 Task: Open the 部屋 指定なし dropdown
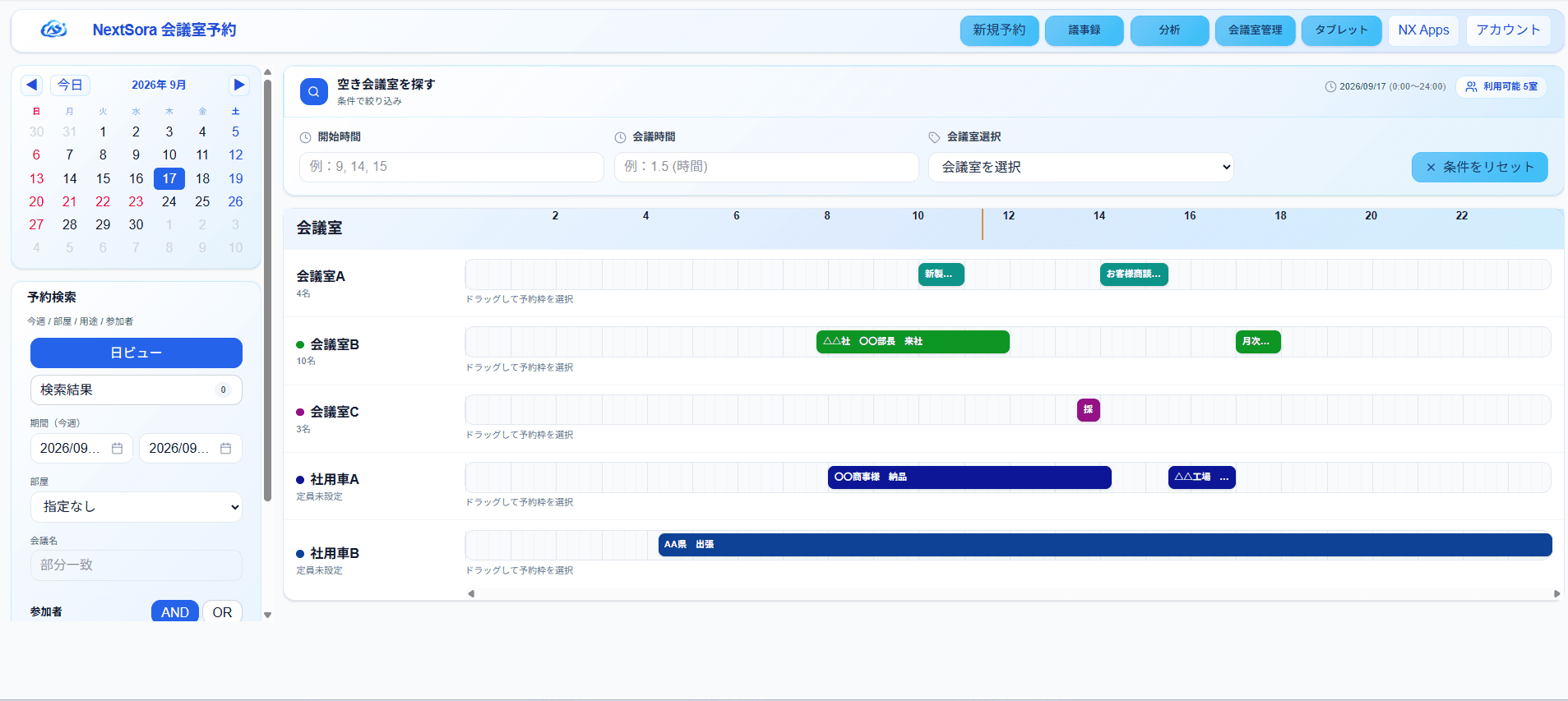(136, 507)
